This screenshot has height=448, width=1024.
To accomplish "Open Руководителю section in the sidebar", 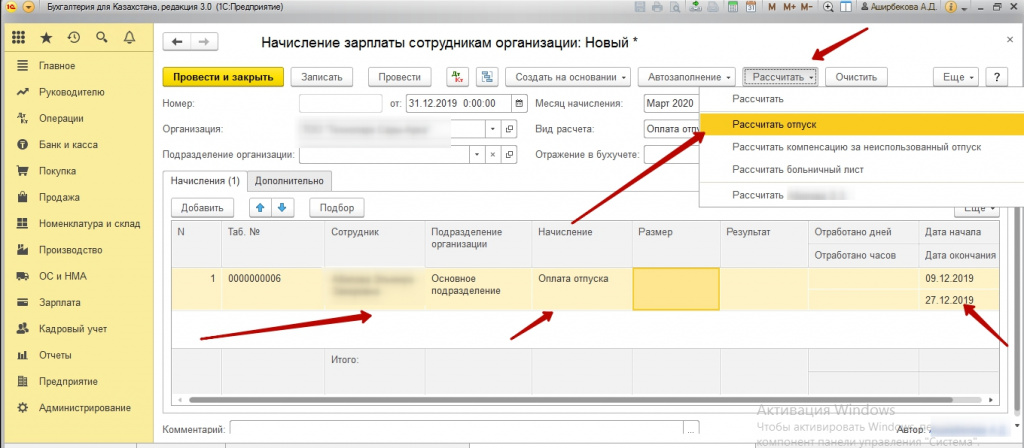I will (x=71, y=92).
